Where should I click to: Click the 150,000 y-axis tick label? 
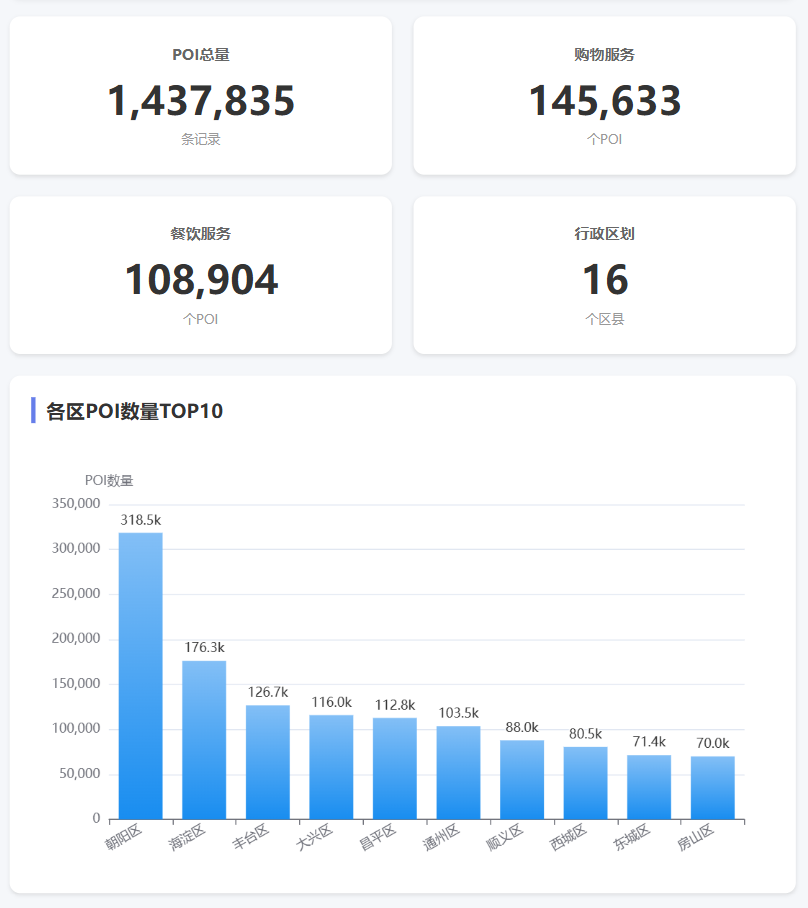76,684
